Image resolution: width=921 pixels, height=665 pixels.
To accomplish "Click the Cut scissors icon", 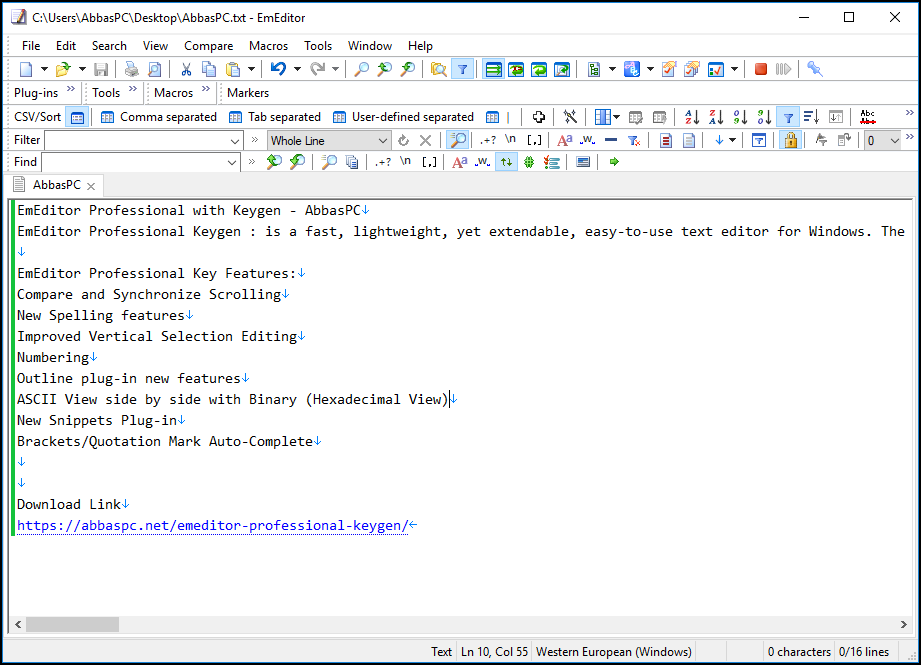I will (x=186, y=69).
